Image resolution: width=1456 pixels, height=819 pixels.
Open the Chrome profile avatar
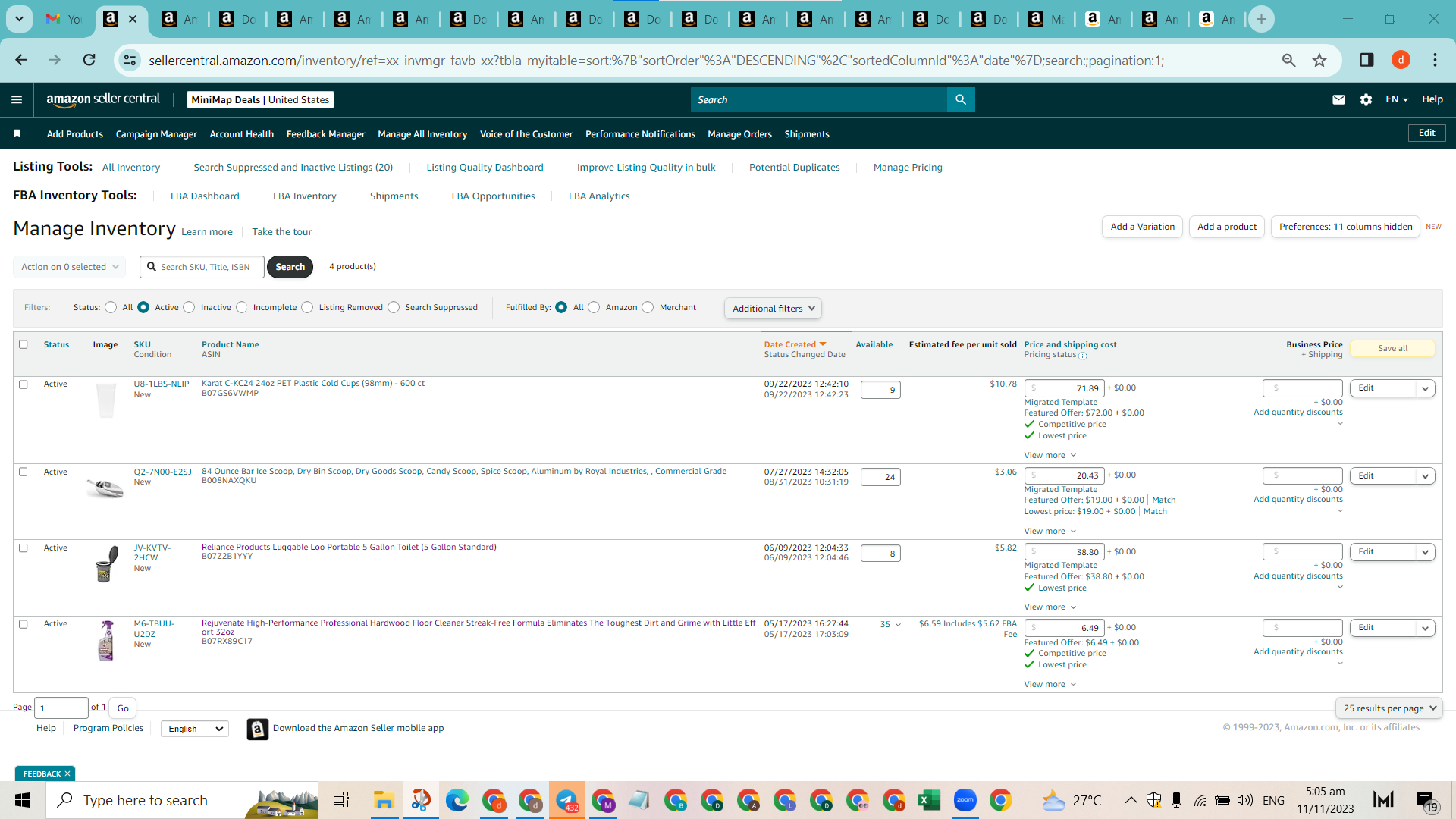[1401, 60]
